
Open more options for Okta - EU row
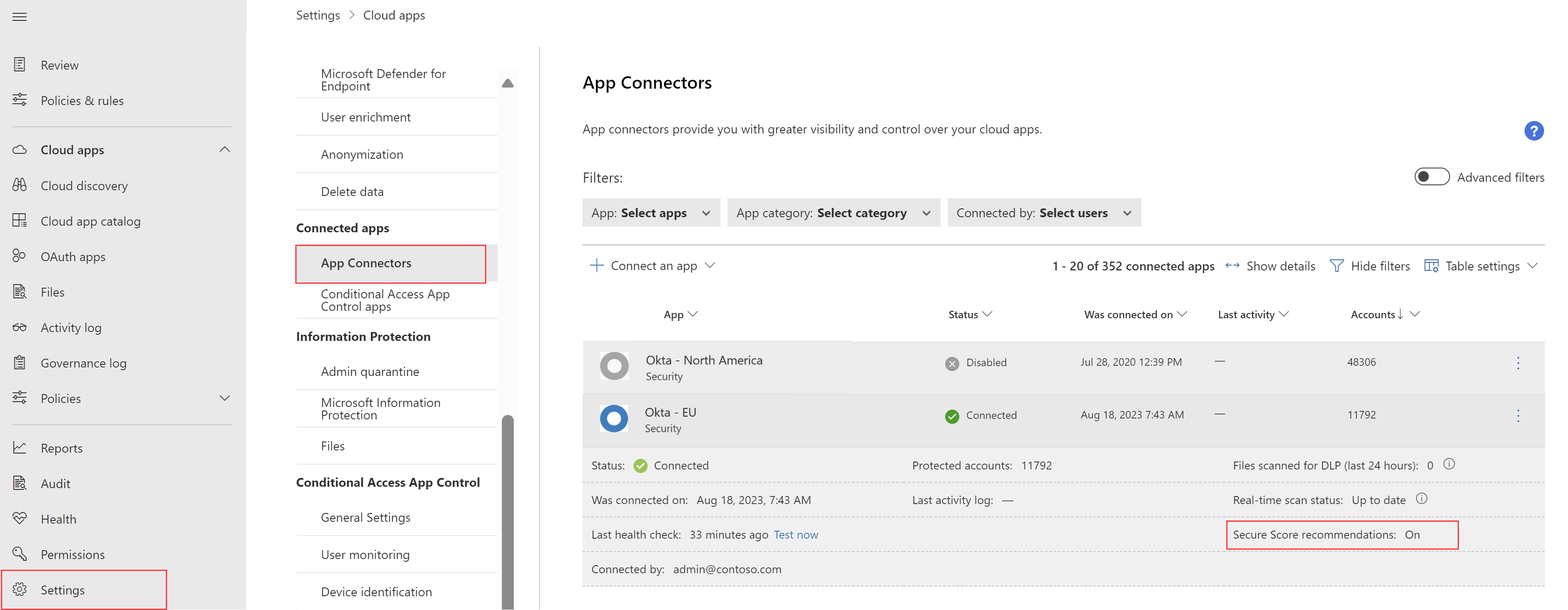point(1517,415)
